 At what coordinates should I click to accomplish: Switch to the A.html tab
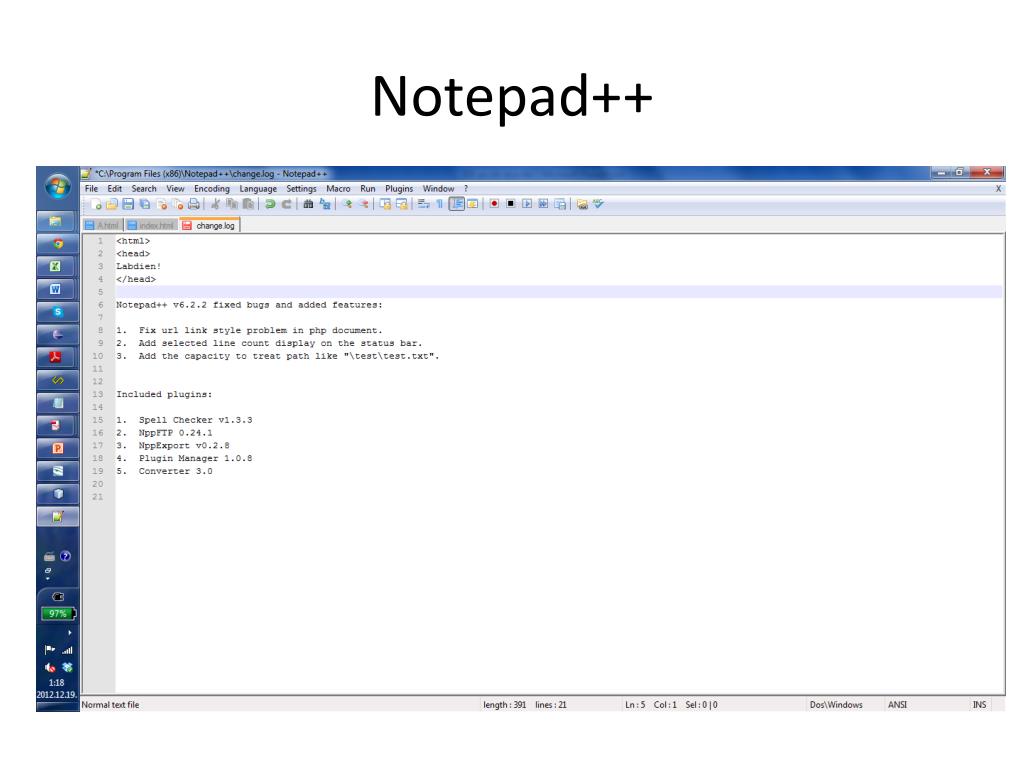click(x=103, y=225)
